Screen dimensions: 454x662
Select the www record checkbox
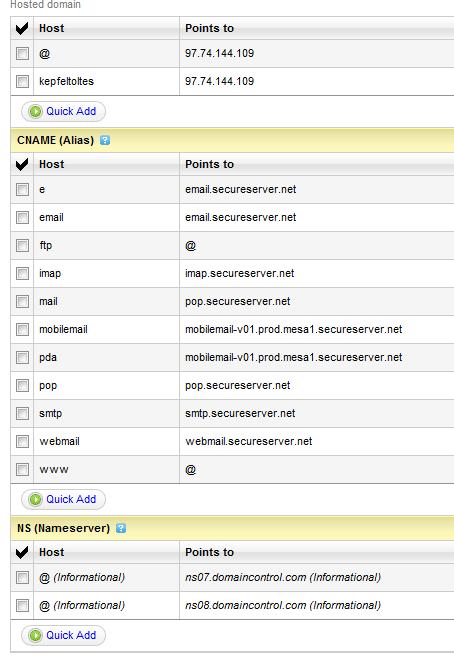click(x=22, y=469)
